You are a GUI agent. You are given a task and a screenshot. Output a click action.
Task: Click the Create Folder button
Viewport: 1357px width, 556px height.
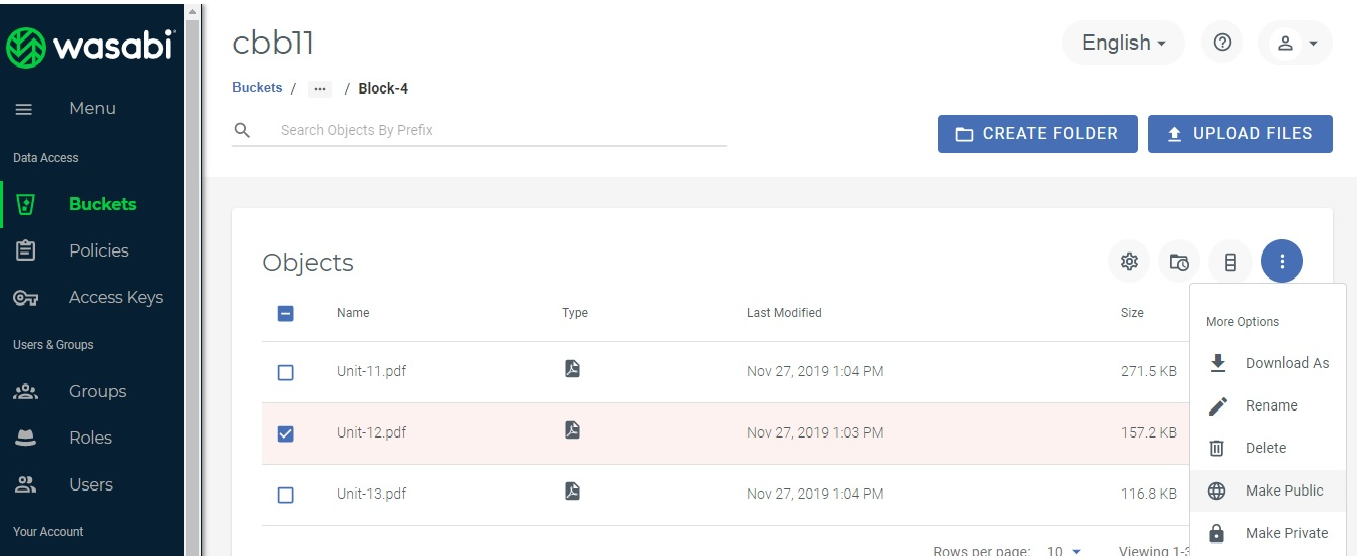tap(1037, 134)
